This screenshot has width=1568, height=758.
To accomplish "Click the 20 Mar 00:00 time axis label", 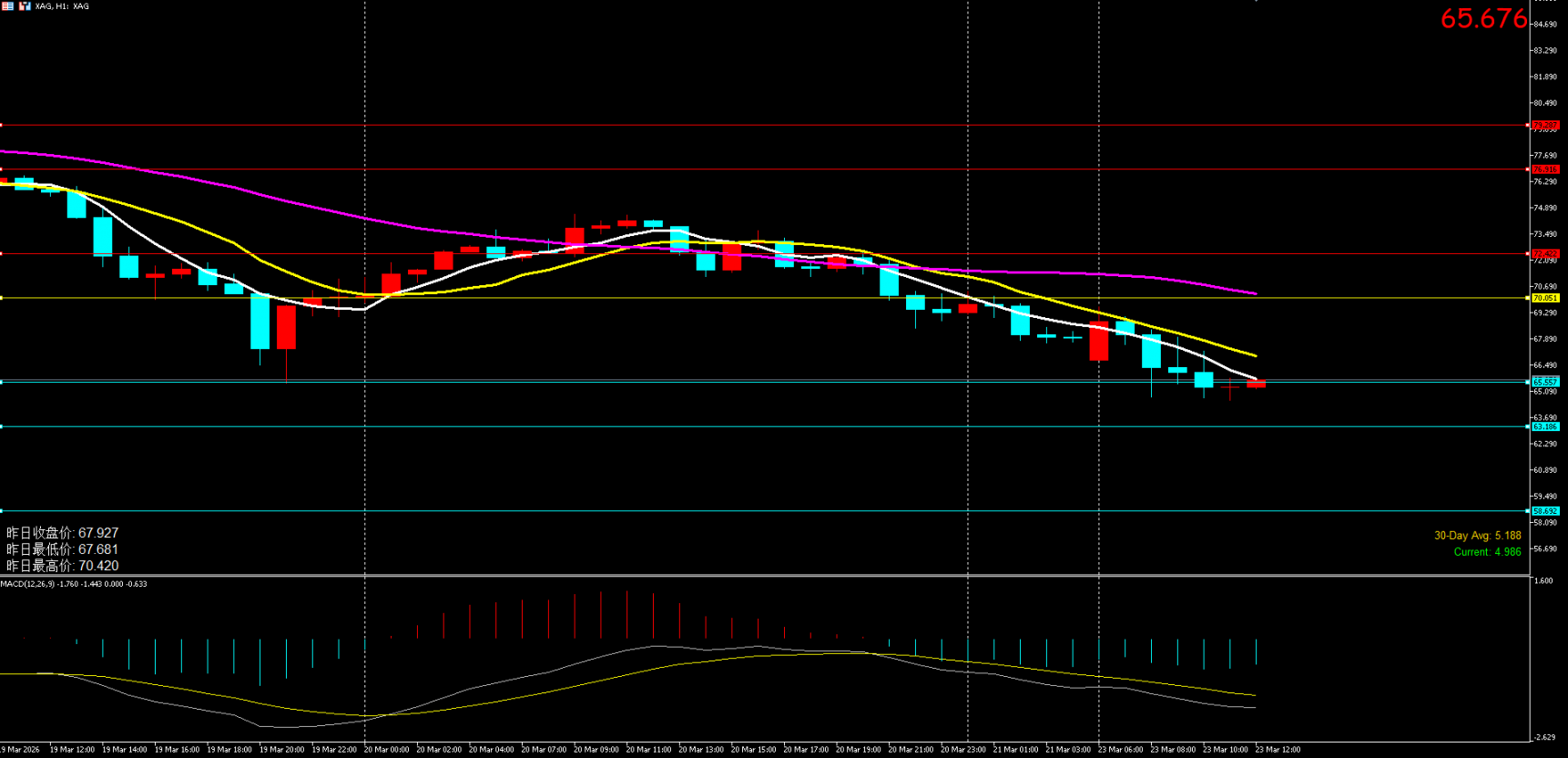I will [386, 750].
